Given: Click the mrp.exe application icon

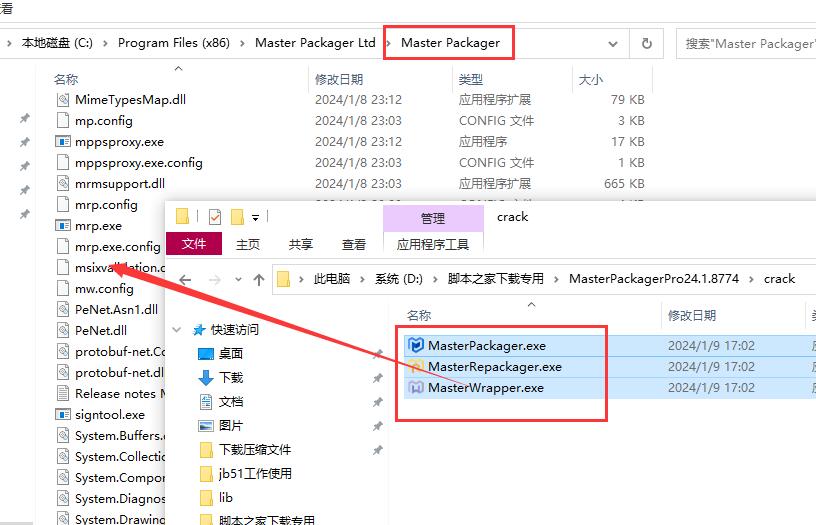Looking at the screenshot, I should click(x=63, y=226).
